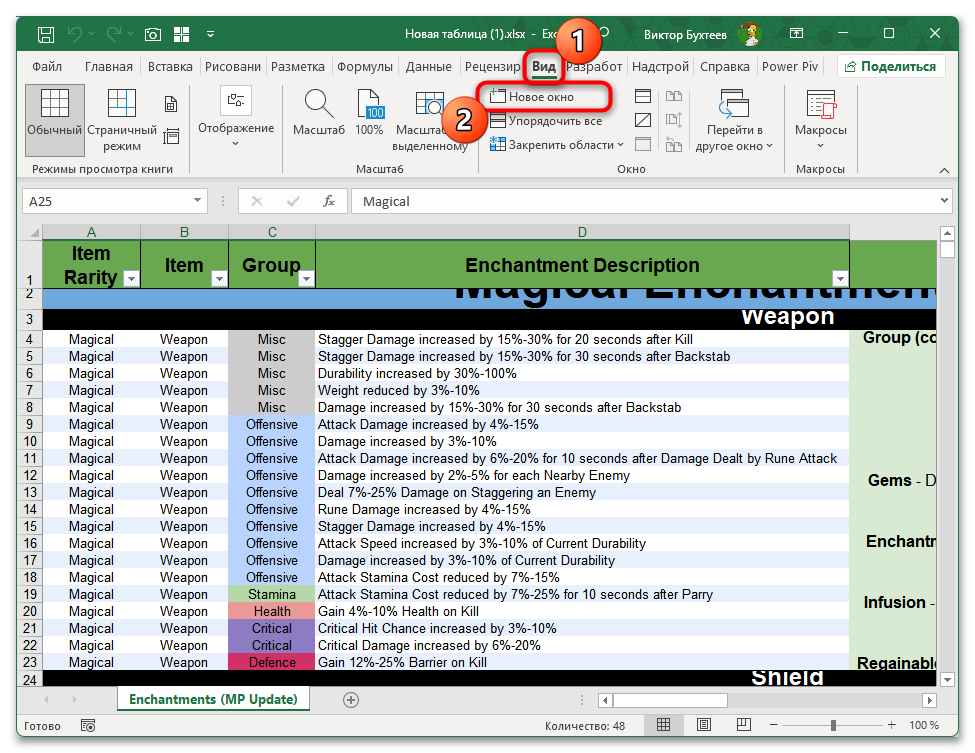
Task: Click the camera icon in the quick access toolbar
Action: point(152,34)
